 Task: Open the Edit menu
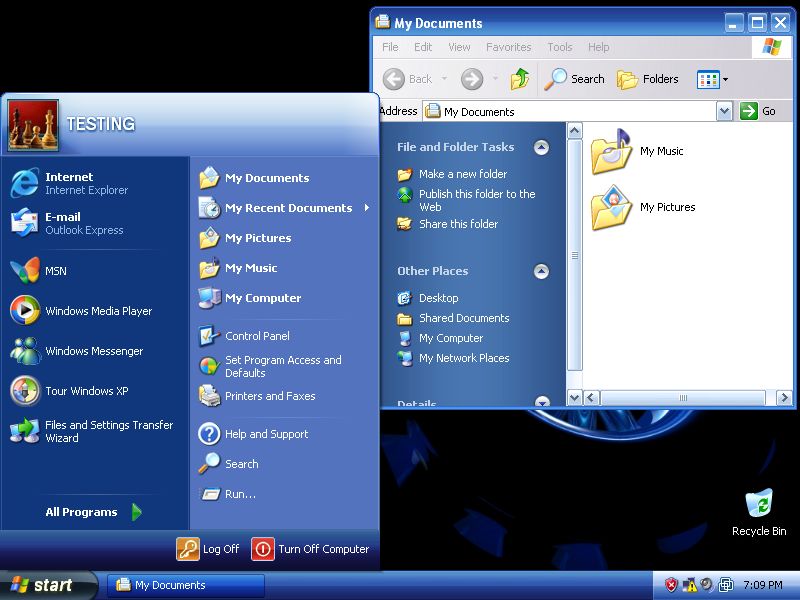tap(423, 47)
